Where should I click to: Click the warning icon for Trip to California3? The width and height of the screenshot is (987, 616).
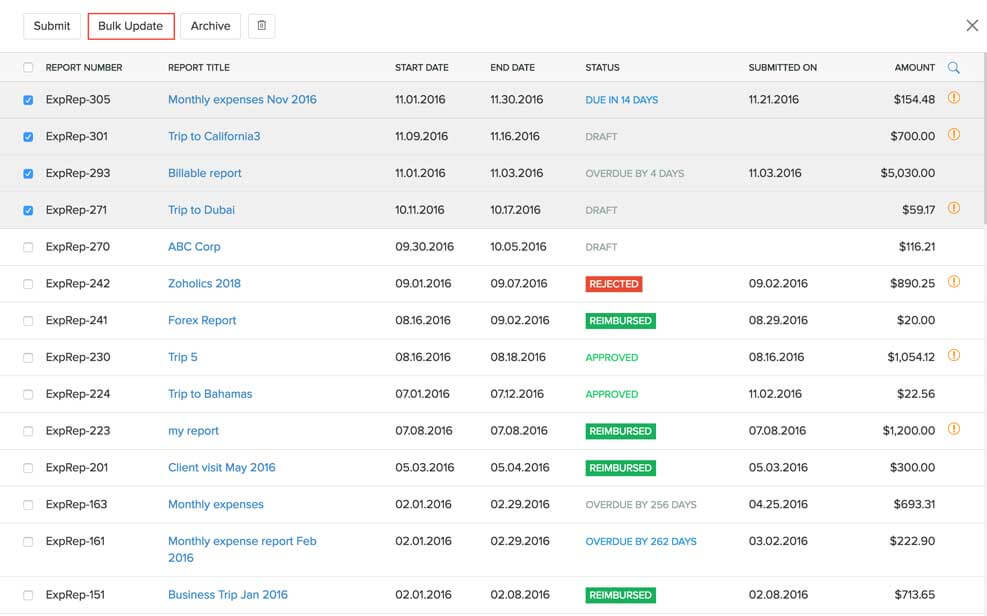pos(954,135)
